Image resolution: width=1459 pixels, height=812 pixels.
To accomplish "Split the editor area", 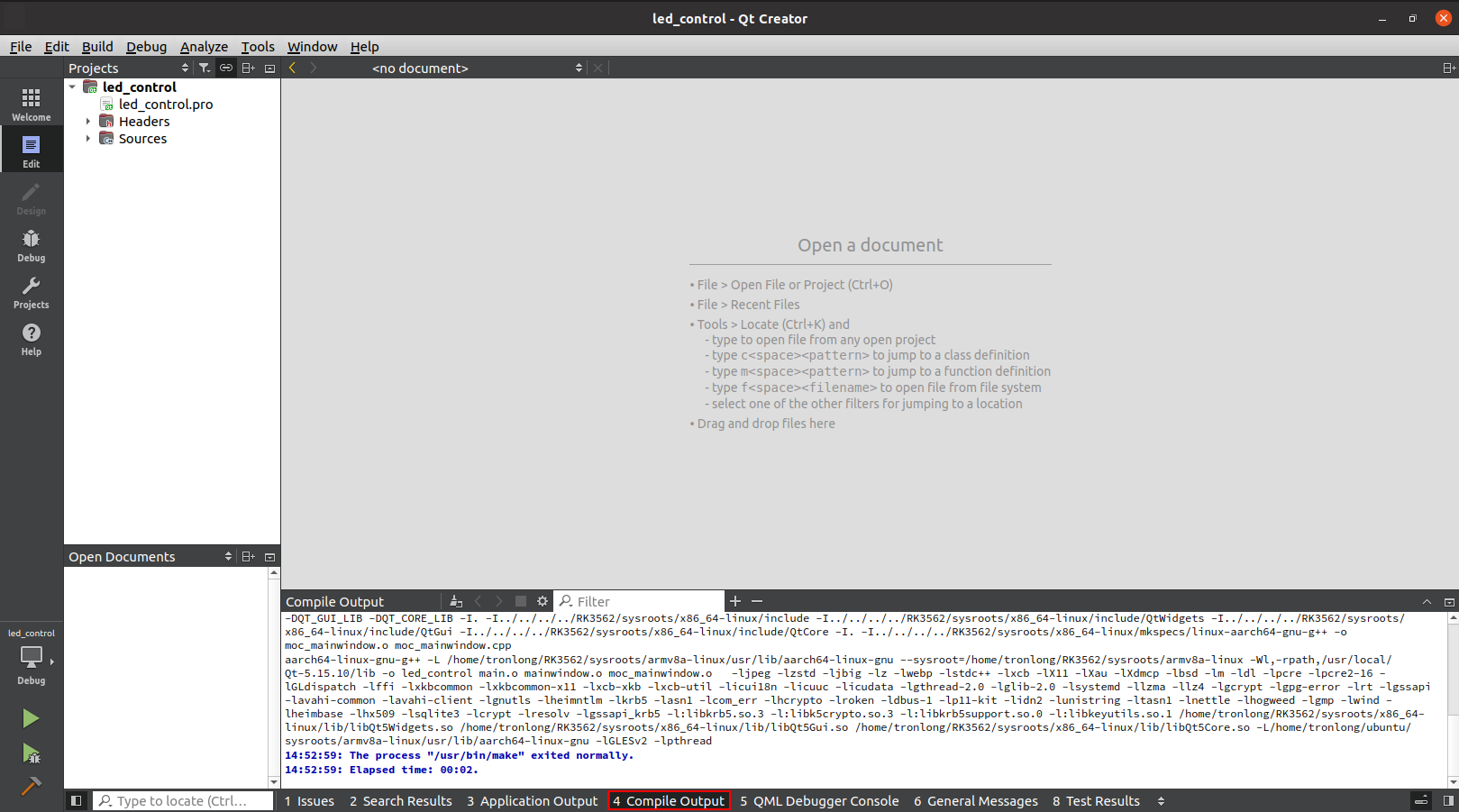I will (x=1449, y=68).
